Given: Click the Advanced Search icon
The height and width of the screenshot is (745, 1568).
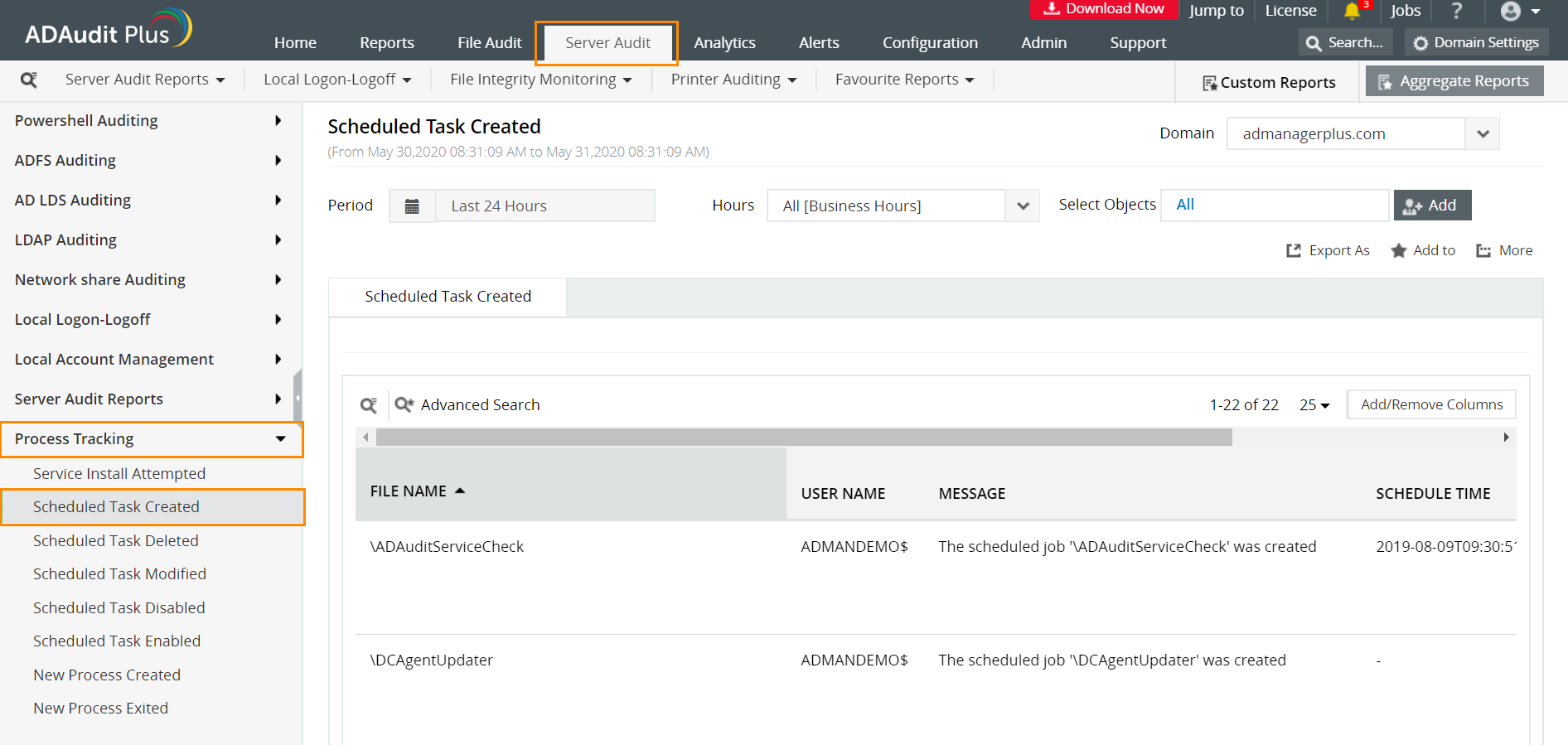Looking at the screenshot, I should [404, 404].
